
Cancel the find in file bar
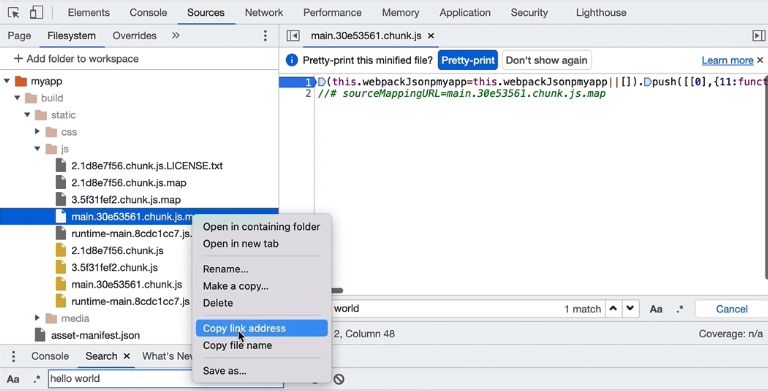(x=731, y=309)
